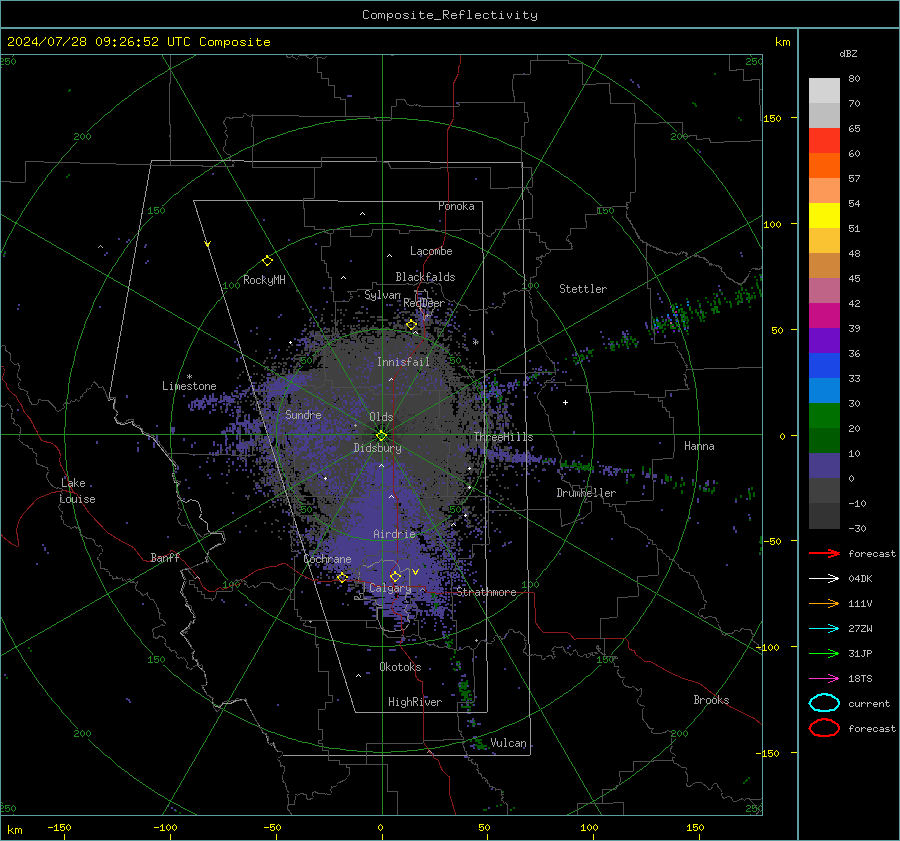Click the 150 tick on the right axis

(x=773, y=118)
